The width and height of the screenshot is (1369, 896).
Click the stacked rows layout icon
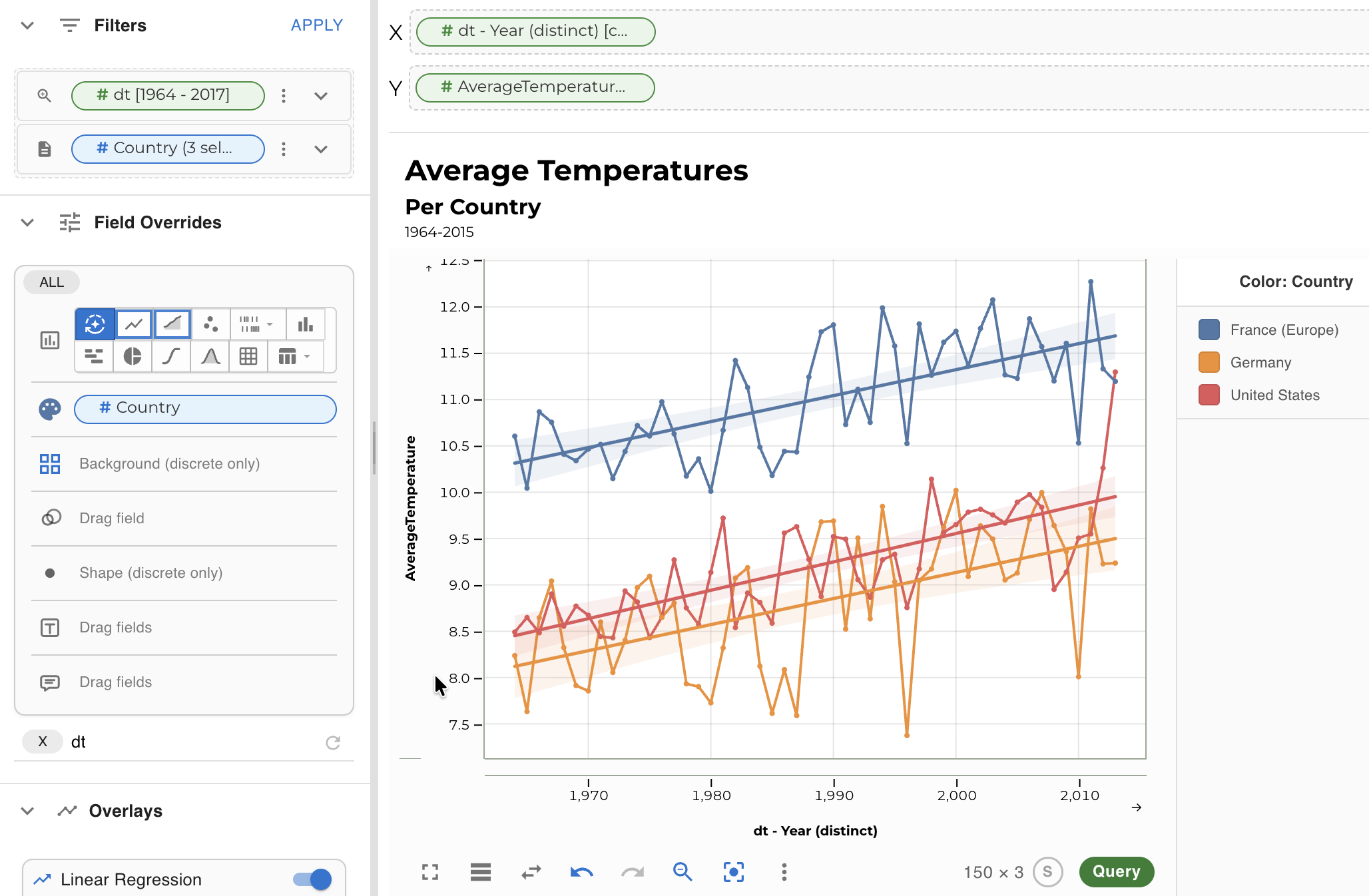click(481, 872)
